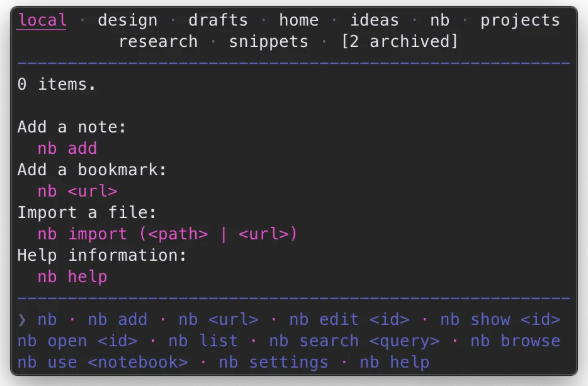
Task: Click footer 'nb add' command
Action: [117, 319]
